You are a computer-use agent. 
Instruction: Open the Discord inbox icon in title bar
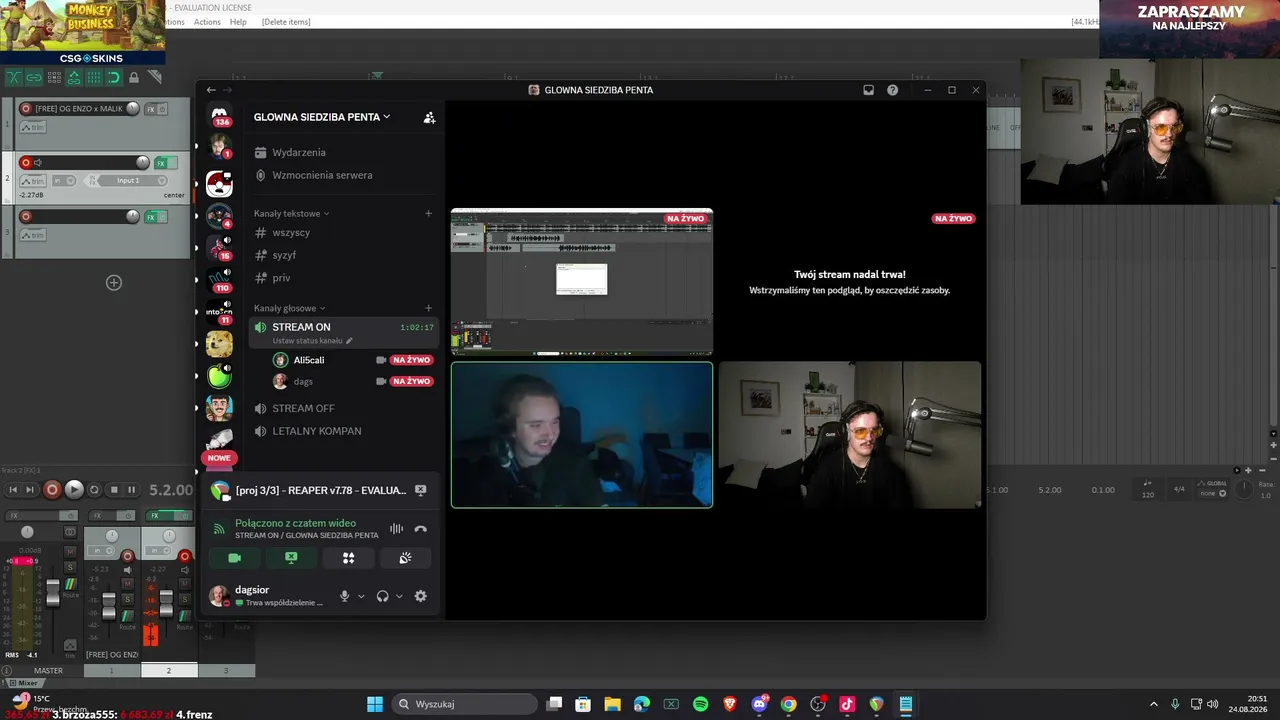[868, 90]
